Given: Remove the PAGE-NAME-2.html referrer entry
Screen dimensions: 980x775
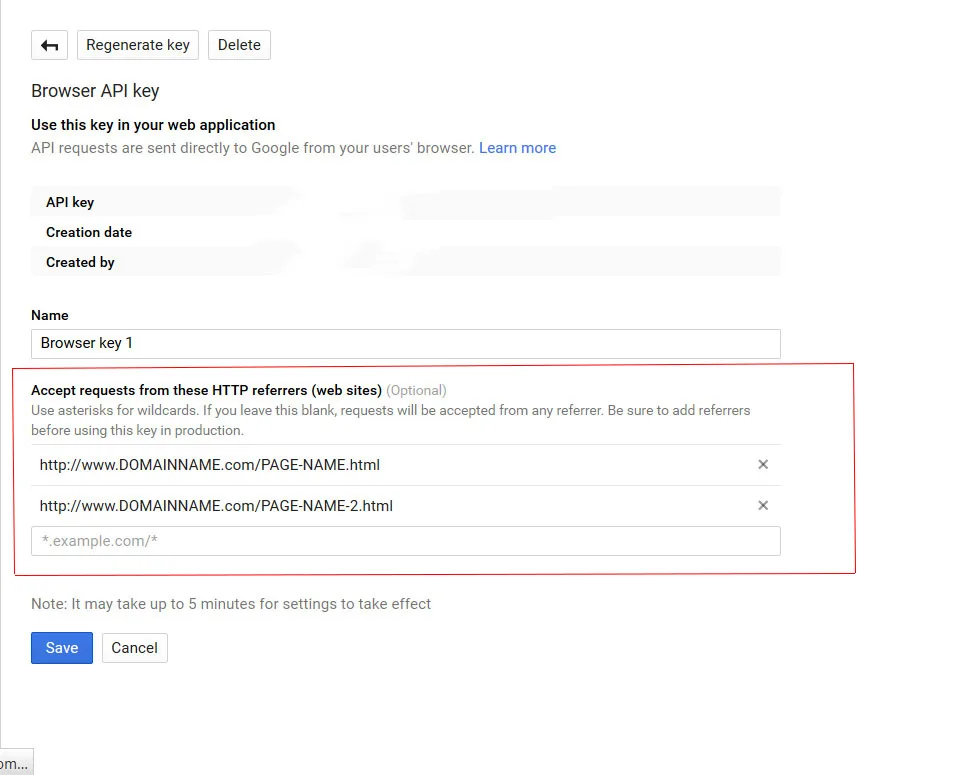Looking at the screenshot, I should (x=763, y=505).
